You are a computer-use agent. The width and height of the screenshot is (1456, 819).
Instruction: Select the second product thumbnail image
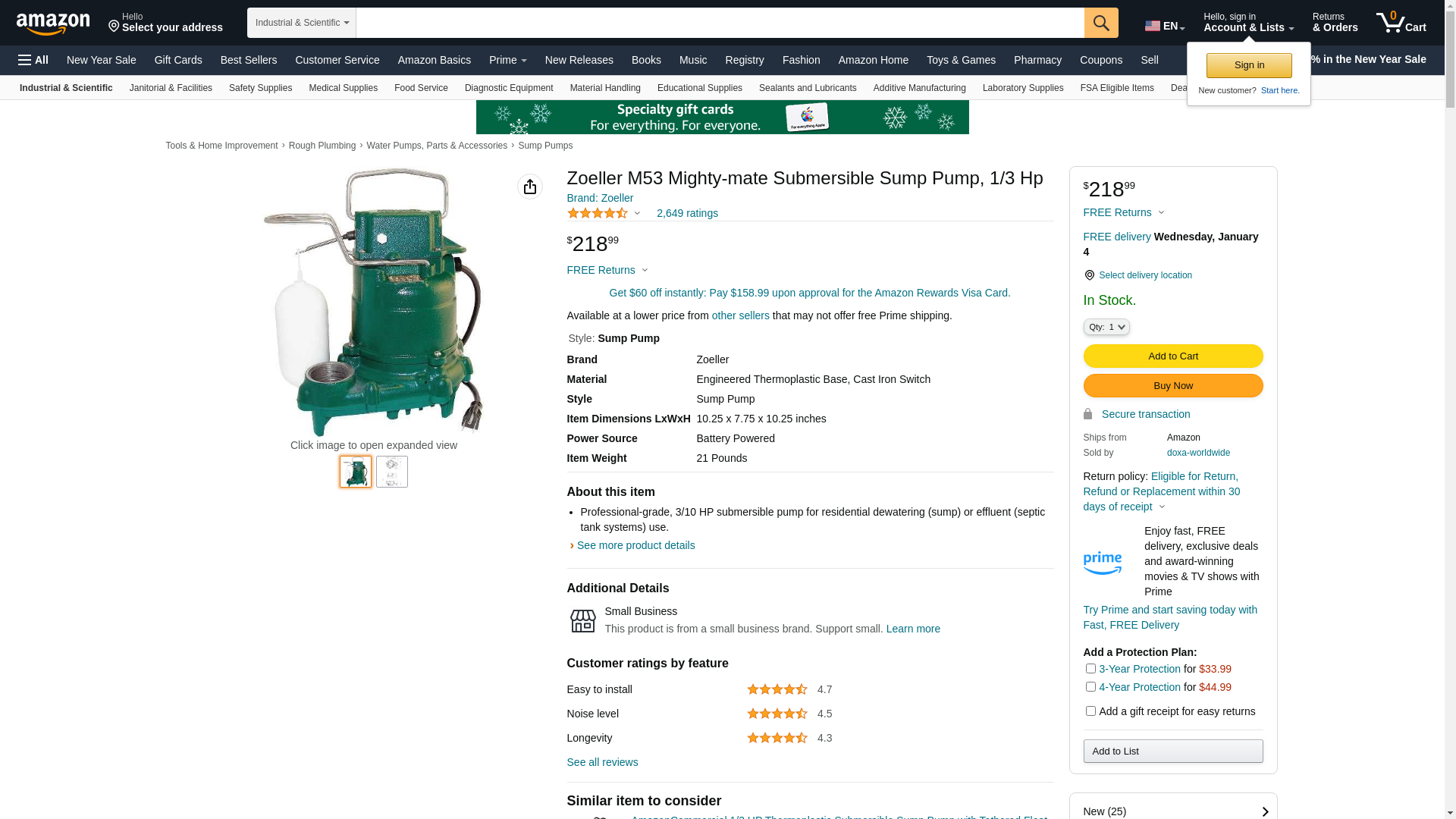coord(392,472)
